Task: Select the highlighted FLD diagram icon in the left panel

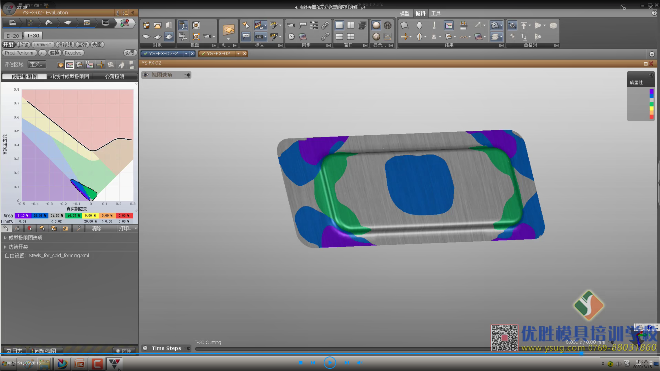Action: point(69,65)
